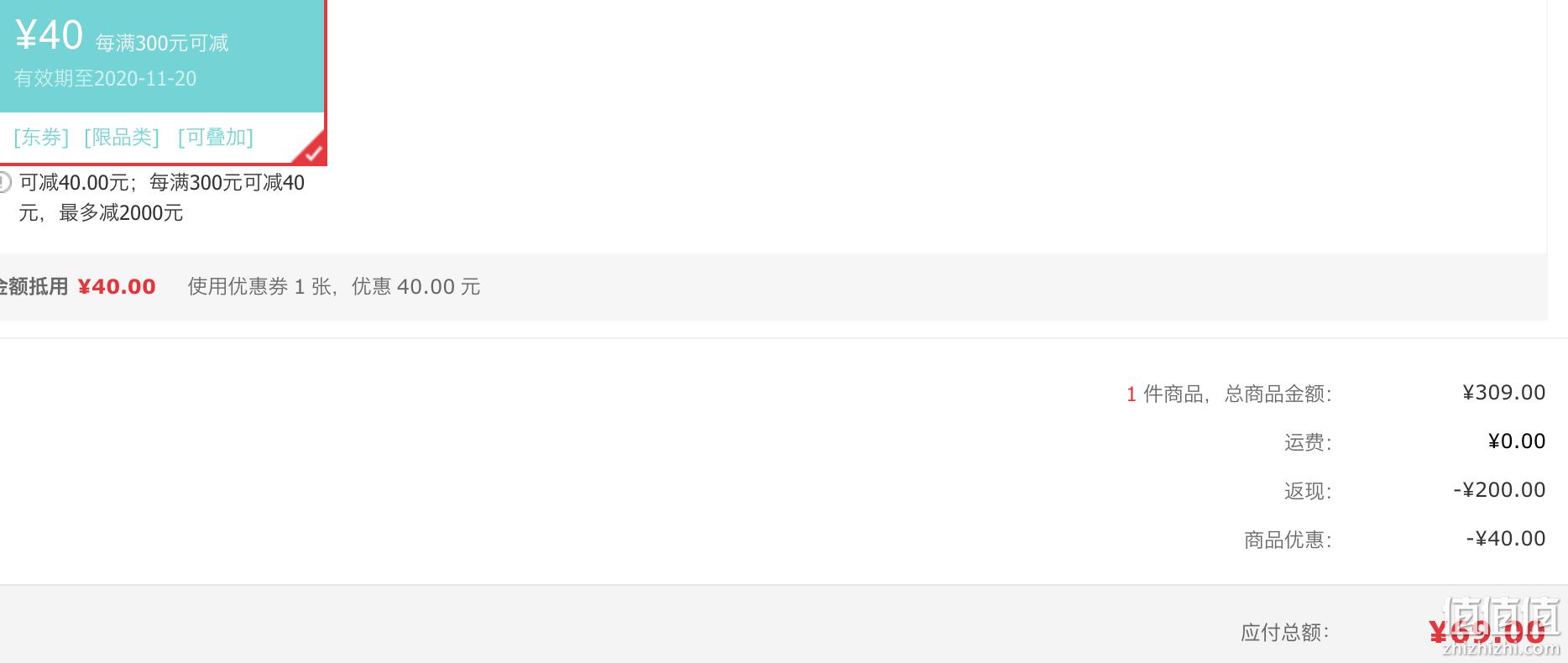
Task: Click the 运费 ¥0.00 value
Action: coord(1516,441)
